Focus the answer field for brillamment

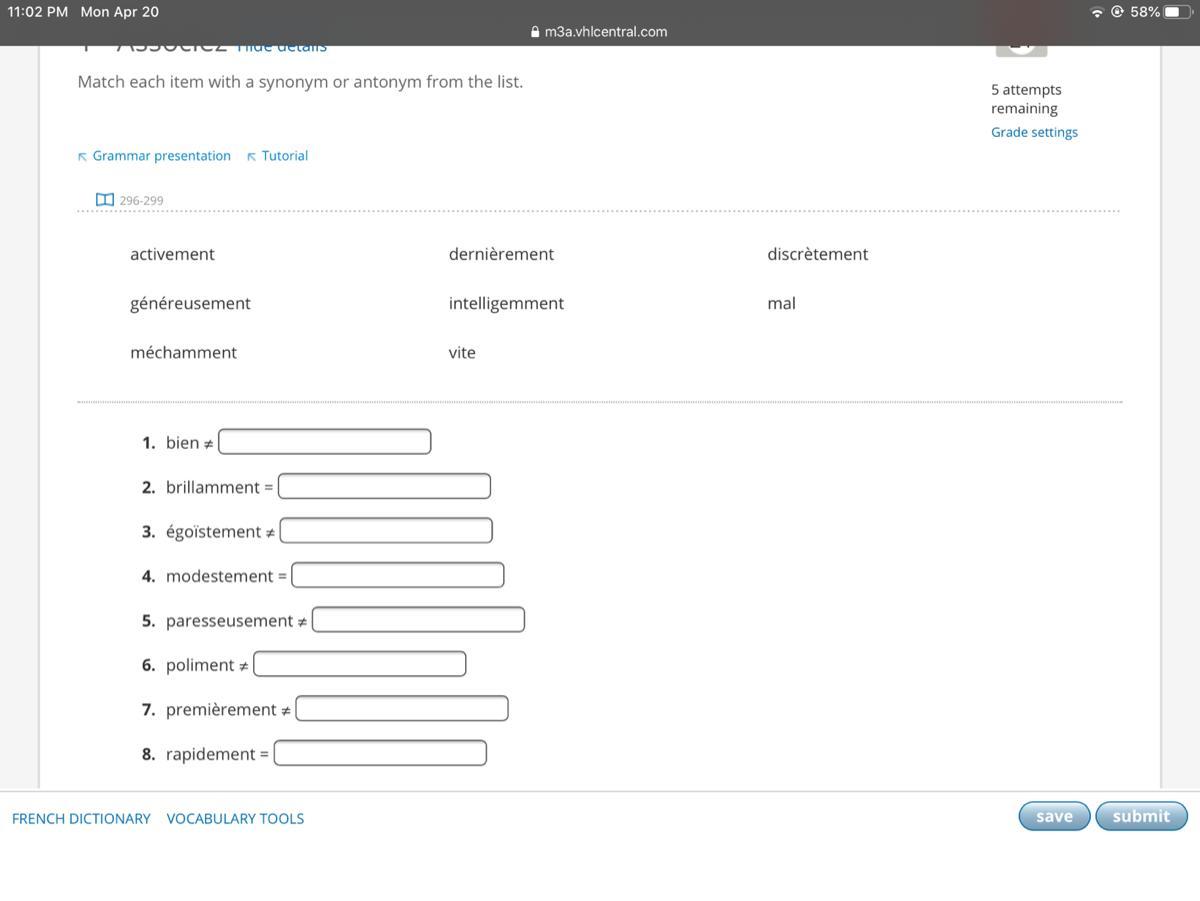pyautogui.click(x=385, y=486)
